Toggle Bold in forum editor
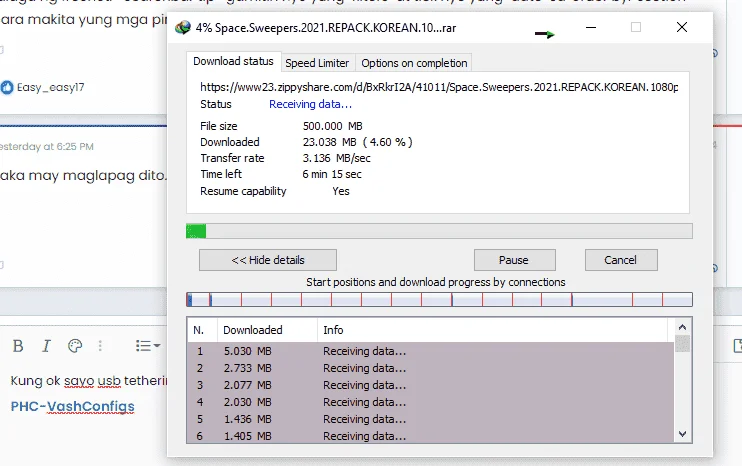The height and width of the screenshot is (466, 742). 18,346
